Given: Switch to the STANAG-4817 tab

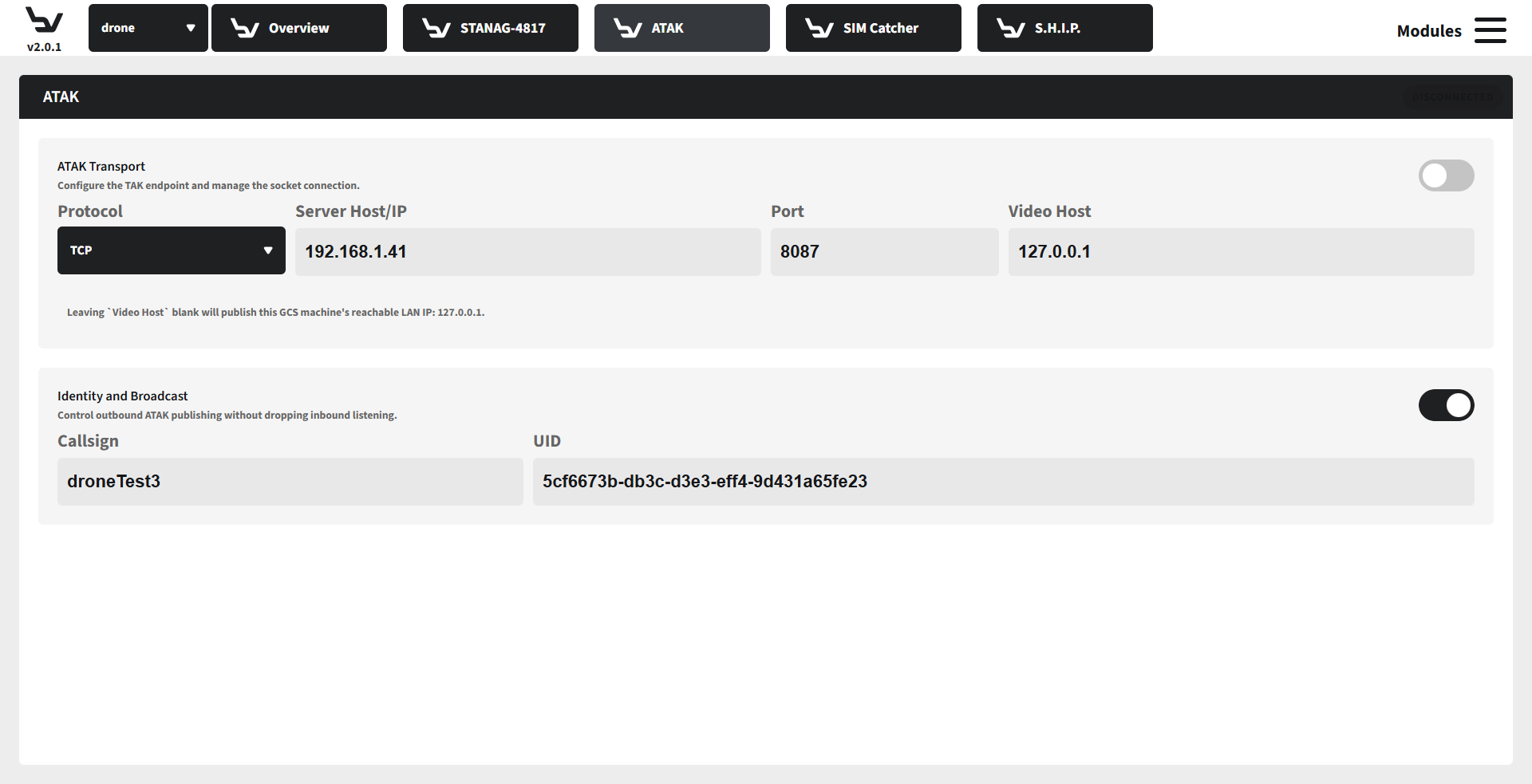Looking at the screenshot, I should click(x=502, y=28).
